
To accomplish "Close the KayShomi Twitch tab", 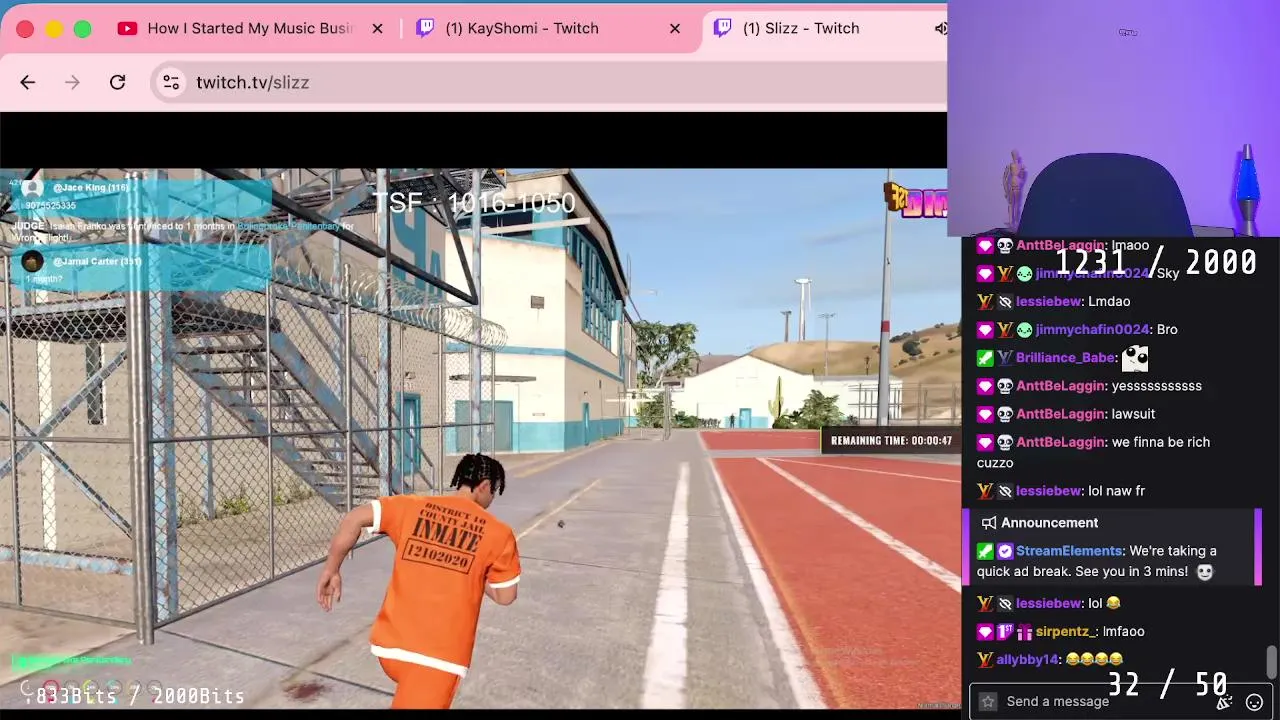I will (x=675, y=28).
